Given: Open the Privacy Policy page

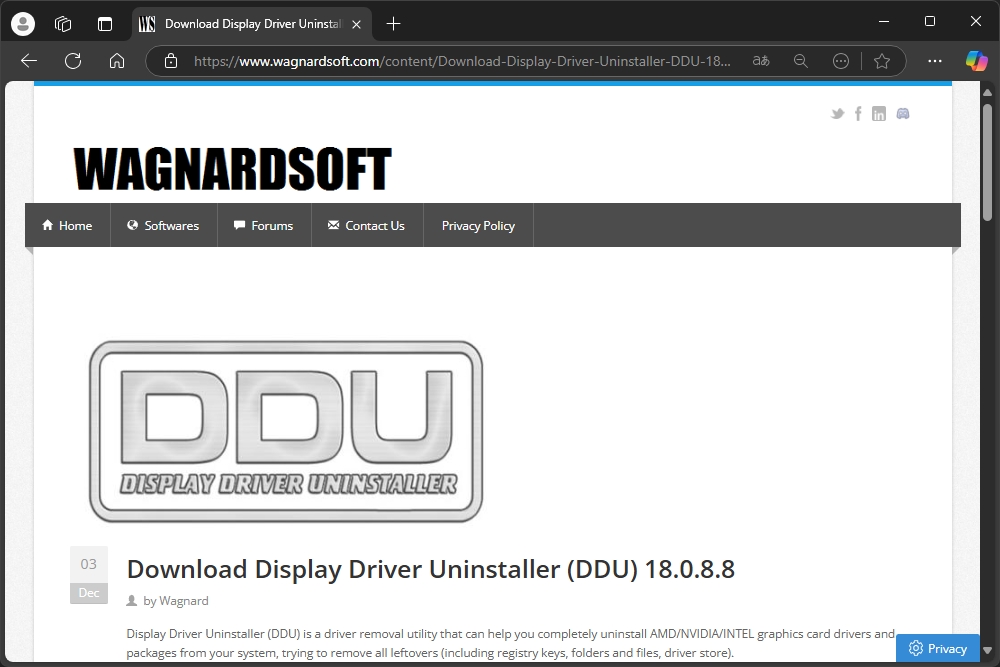Looking at the screenshot, I should (x=478, y=226).
